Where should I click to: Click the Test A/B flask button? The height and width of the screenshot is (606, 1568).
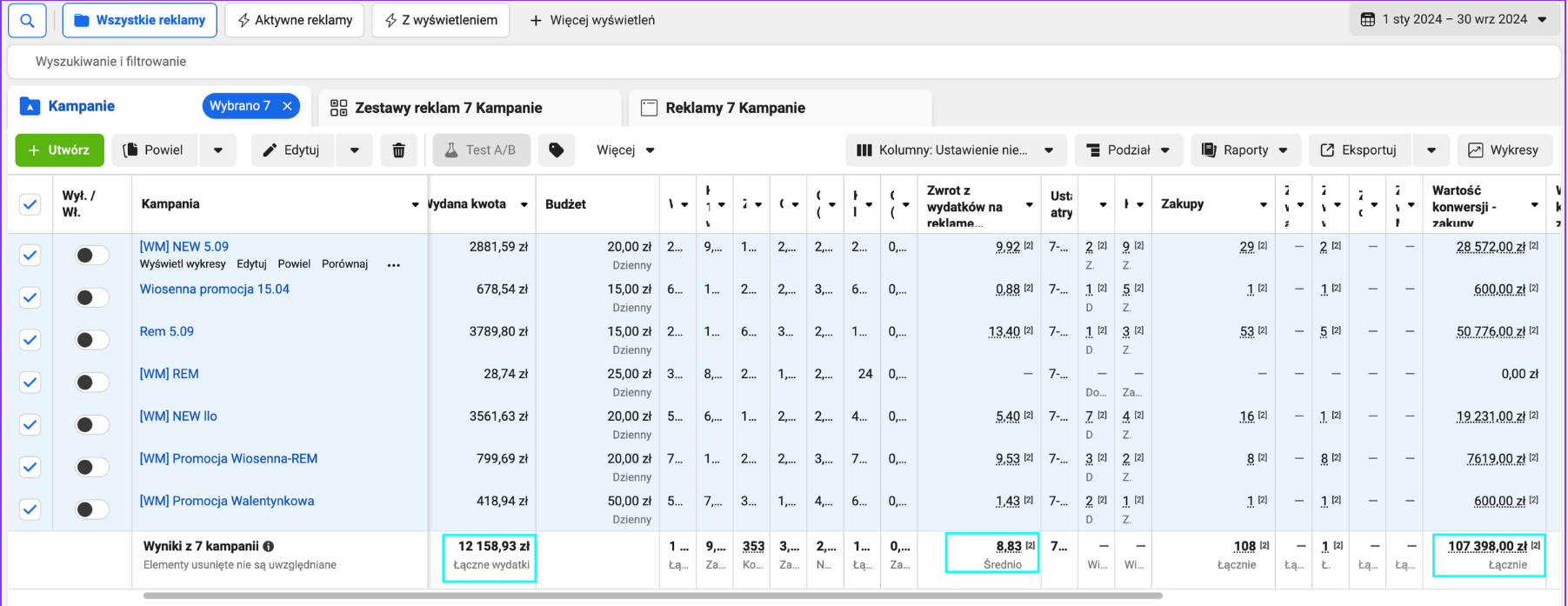(480, 150)
